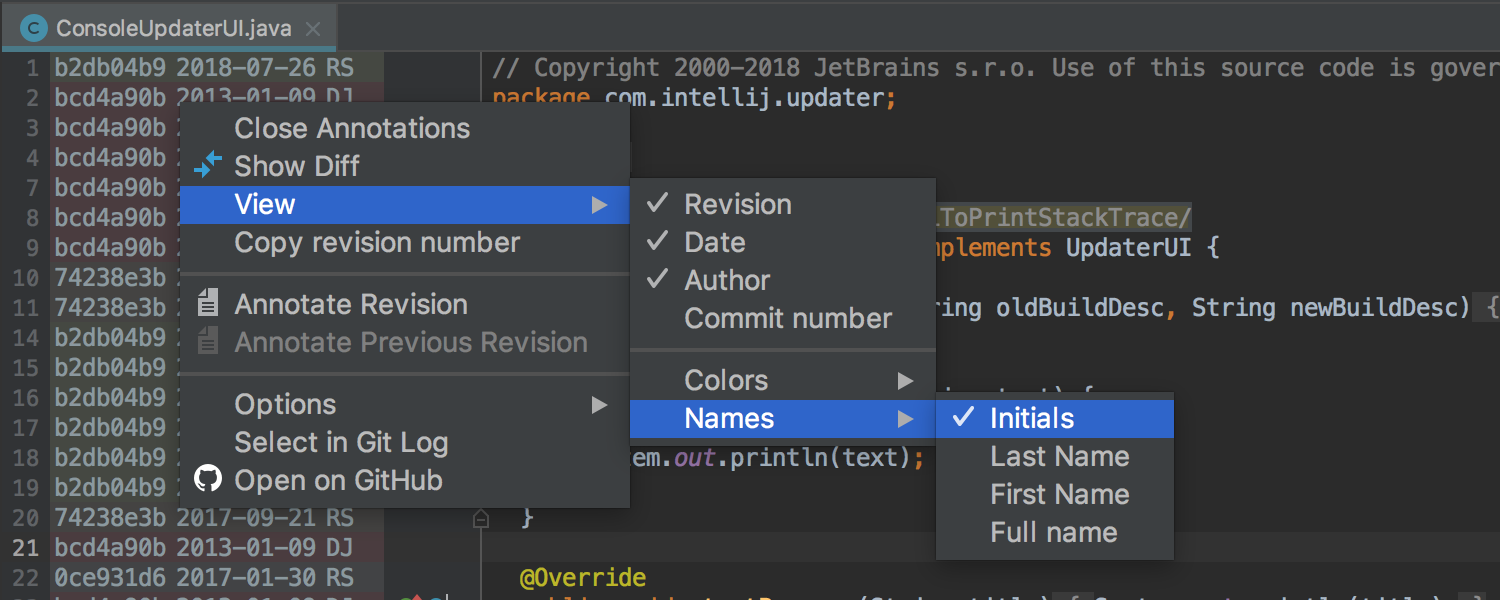Click annotation 'b2db04b9 2018-07-26 RS' on line 1
This screenshot has height=600, width=1500.
(x=204, y=68)
